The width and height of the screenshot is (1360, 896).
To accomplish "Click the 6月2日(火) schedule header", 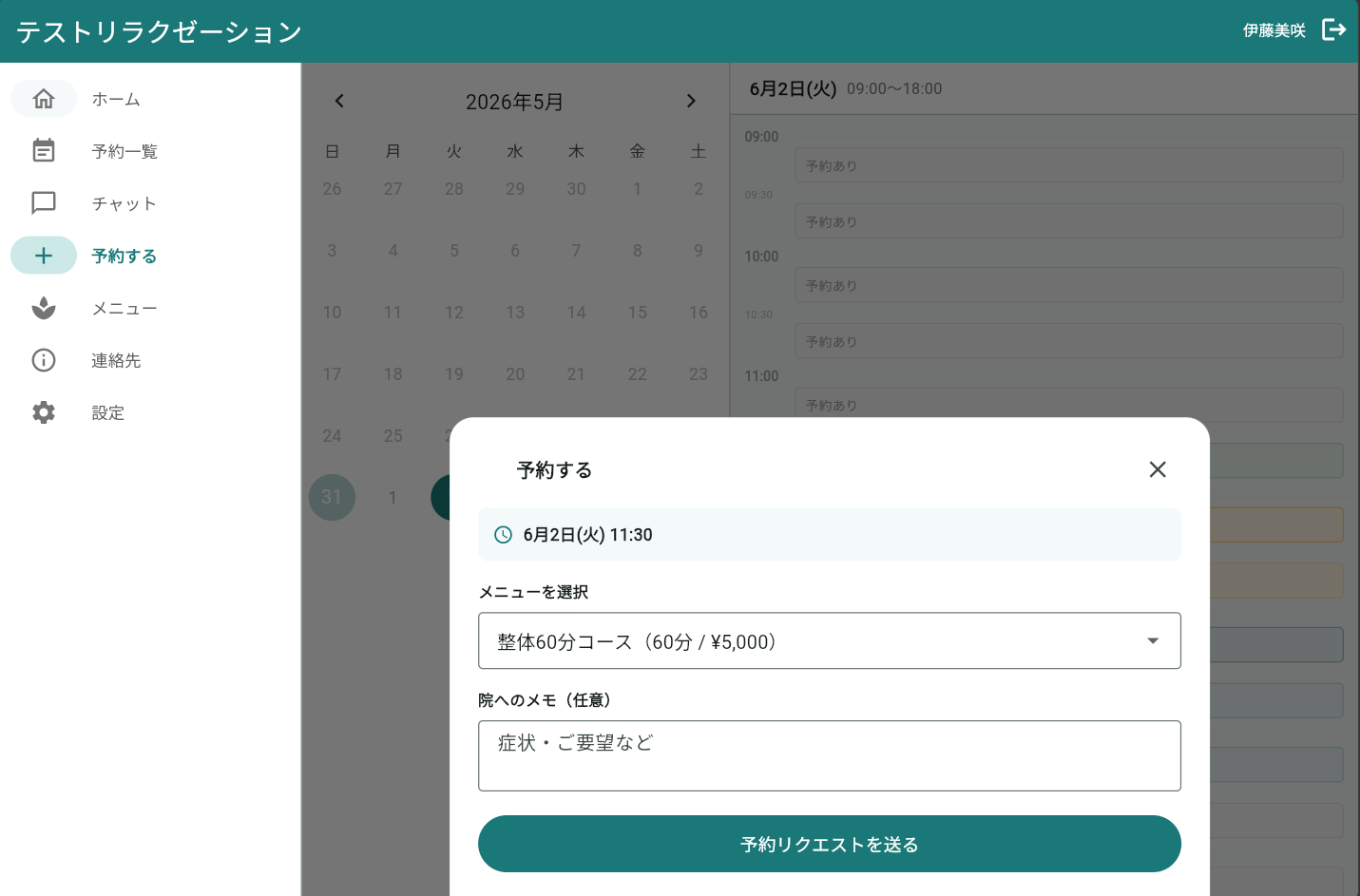I will 793,88.
